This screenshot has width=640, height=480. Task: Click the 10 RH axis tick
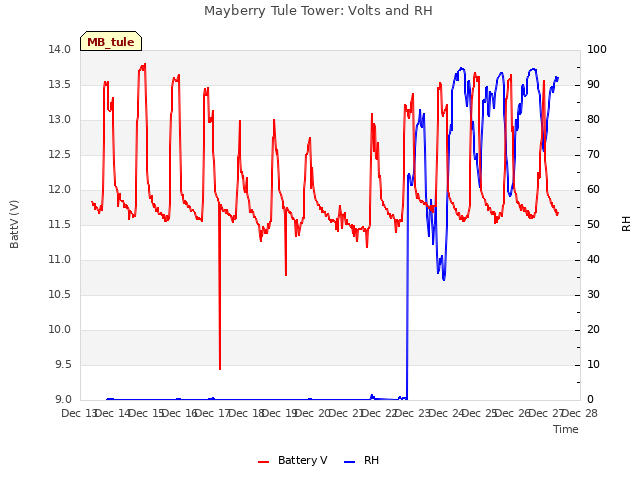pos(593,364)
